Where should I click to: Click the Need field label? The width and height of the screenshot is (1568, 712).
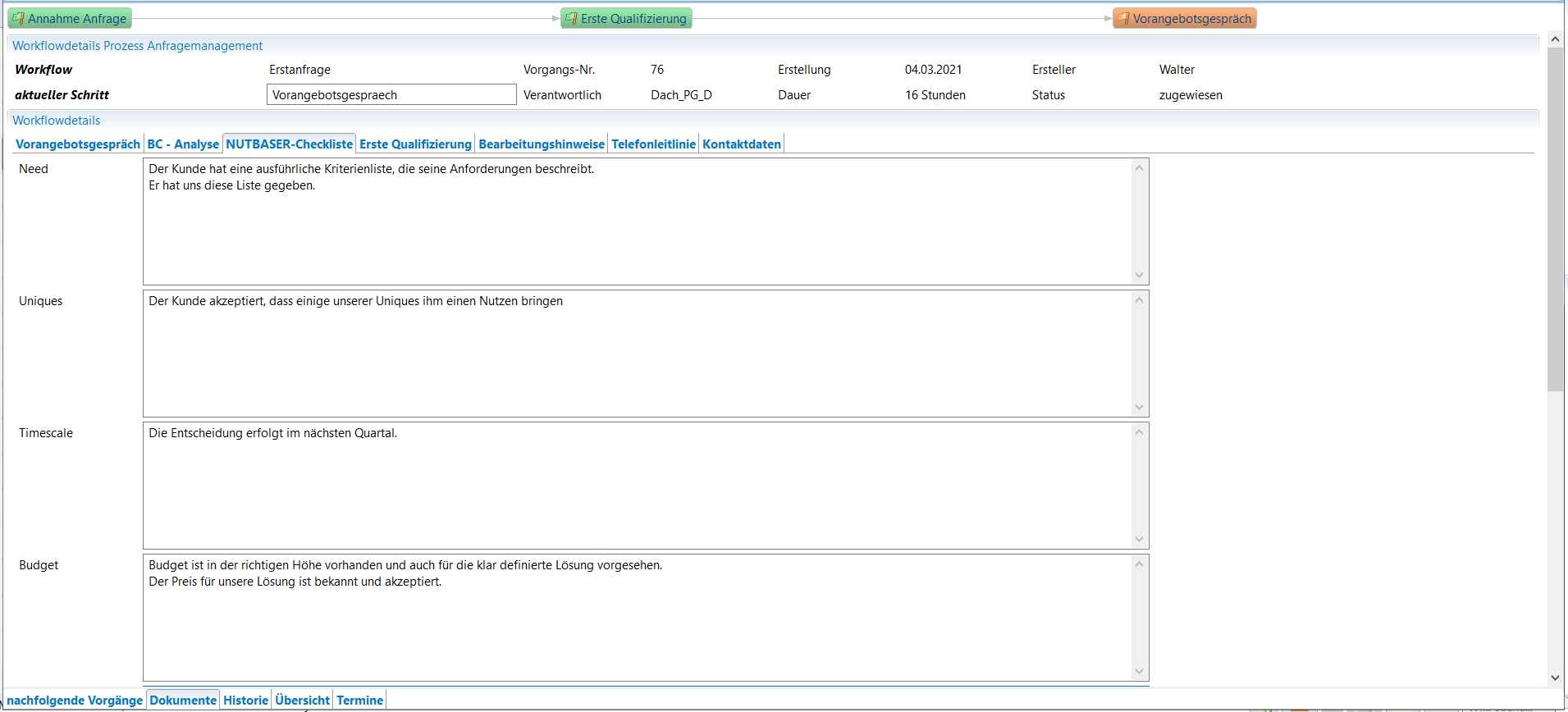coord(34,169)
